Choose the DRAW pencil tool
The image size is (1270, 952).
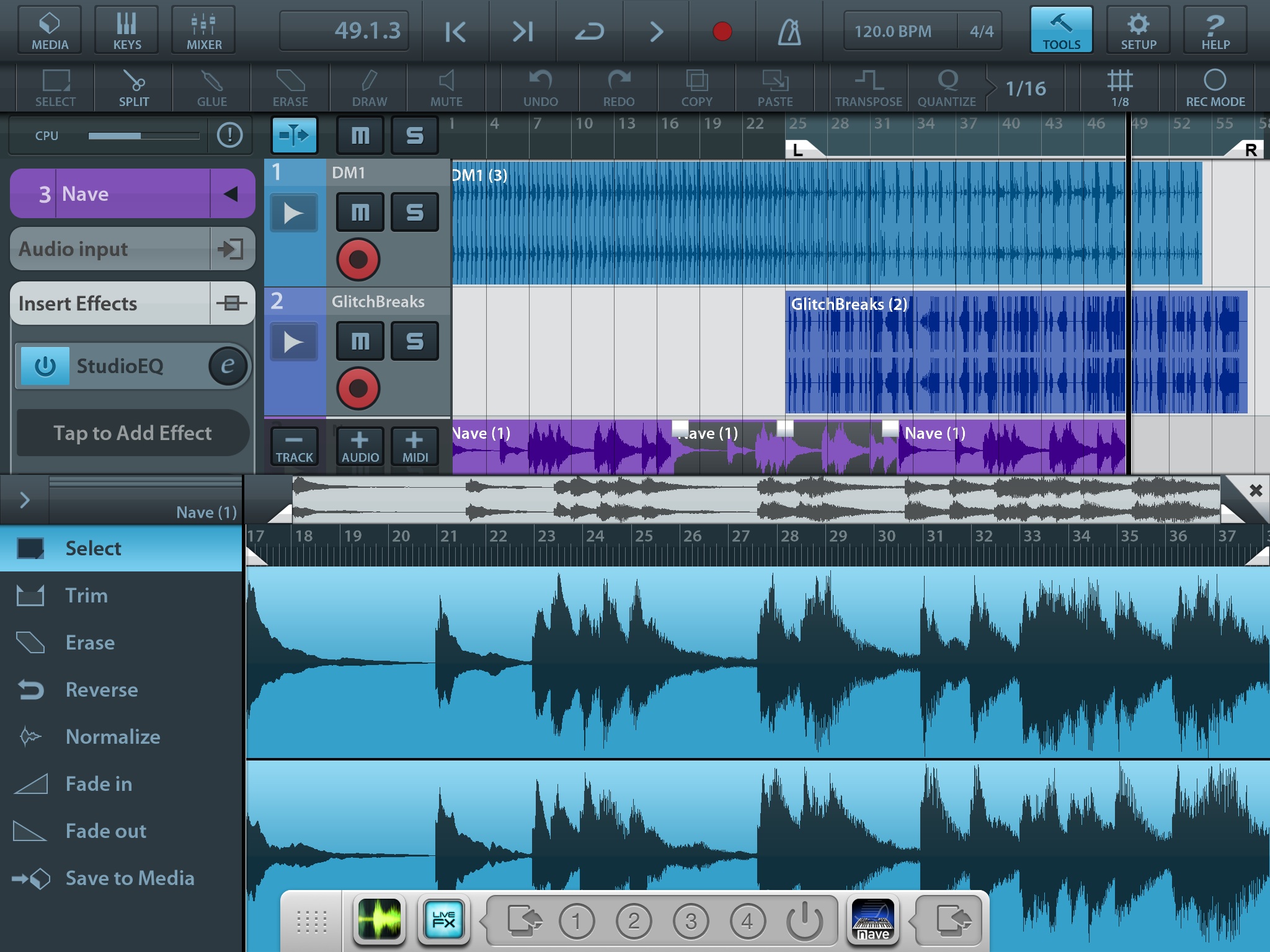pyautogui.click(x=370, y=88)
